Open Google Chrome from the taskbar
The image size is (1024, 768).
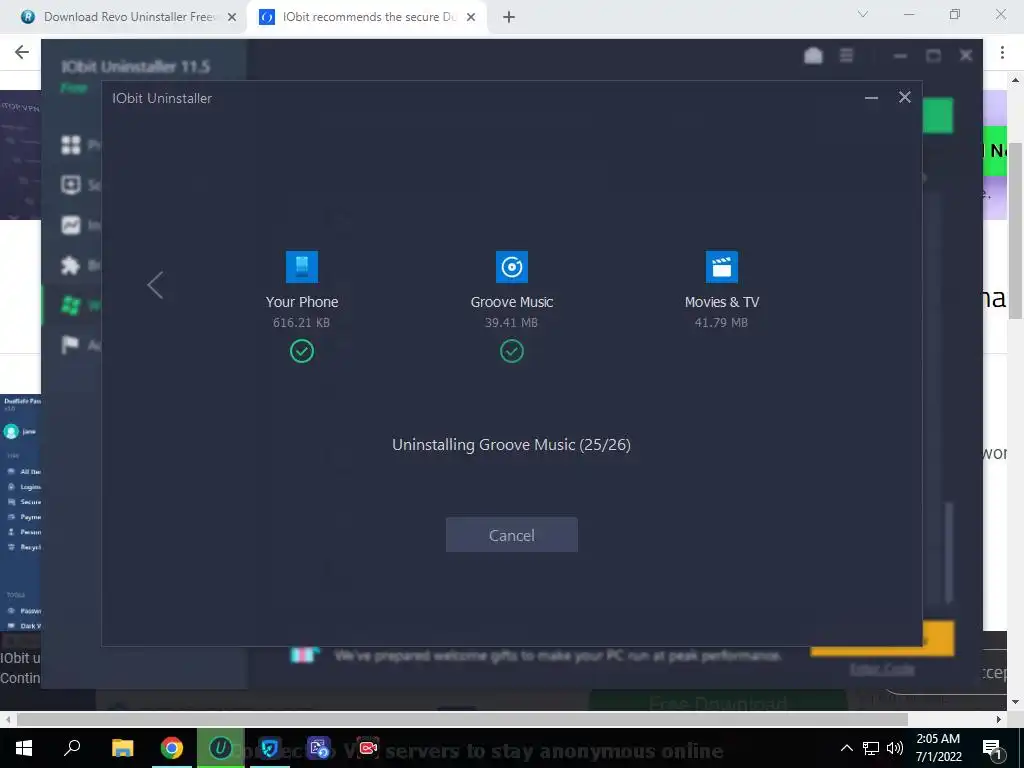(171, 748)
